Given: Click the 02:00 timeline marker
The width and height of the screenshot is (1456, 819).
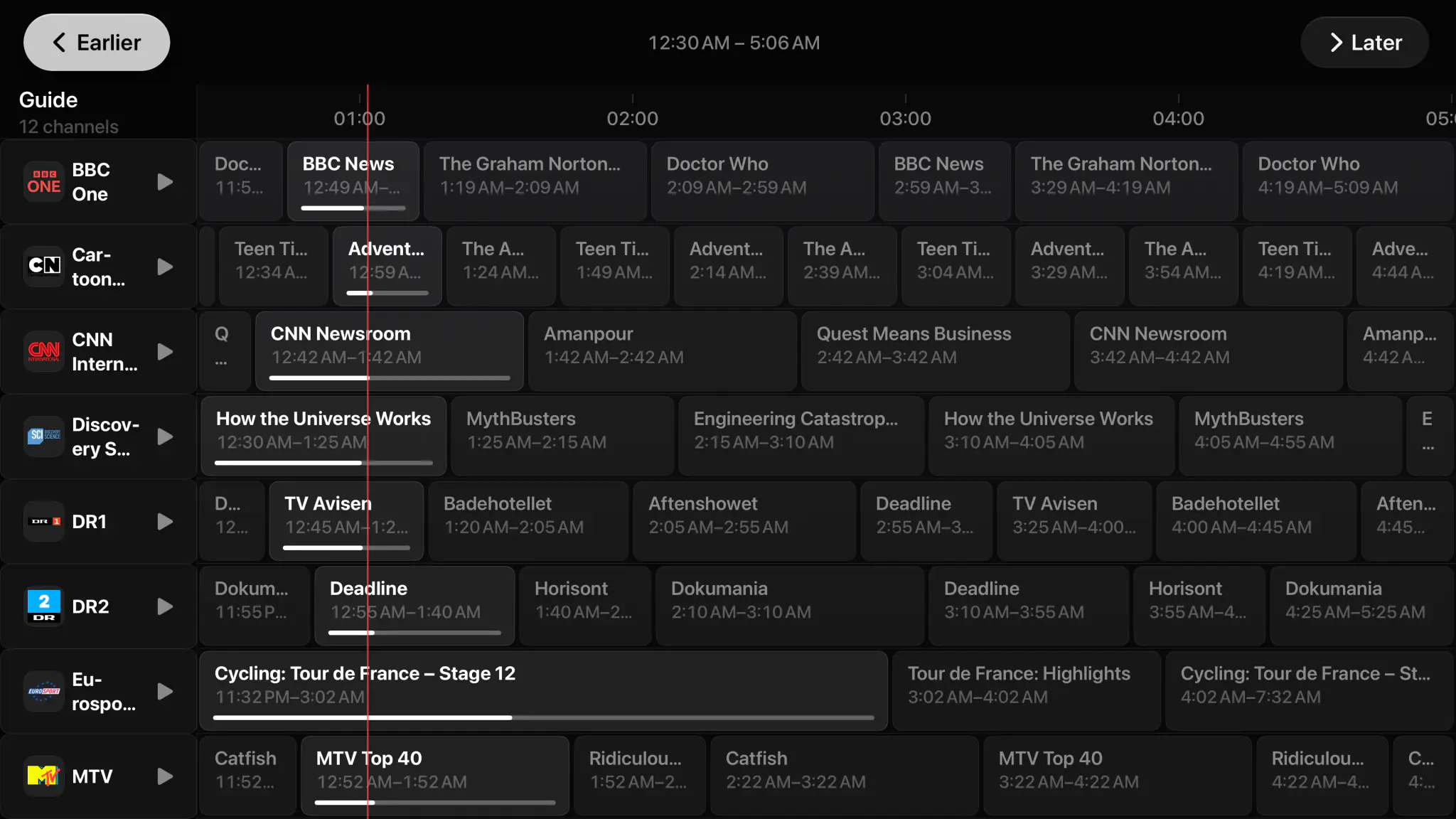Looking at the screenshot, I should [632, 118].
